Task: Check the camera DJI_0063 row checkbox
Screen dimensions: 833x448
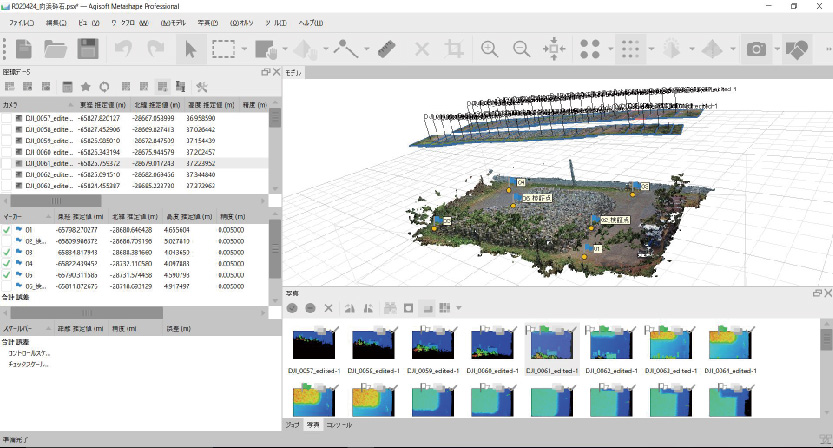Action: [6, 185]
